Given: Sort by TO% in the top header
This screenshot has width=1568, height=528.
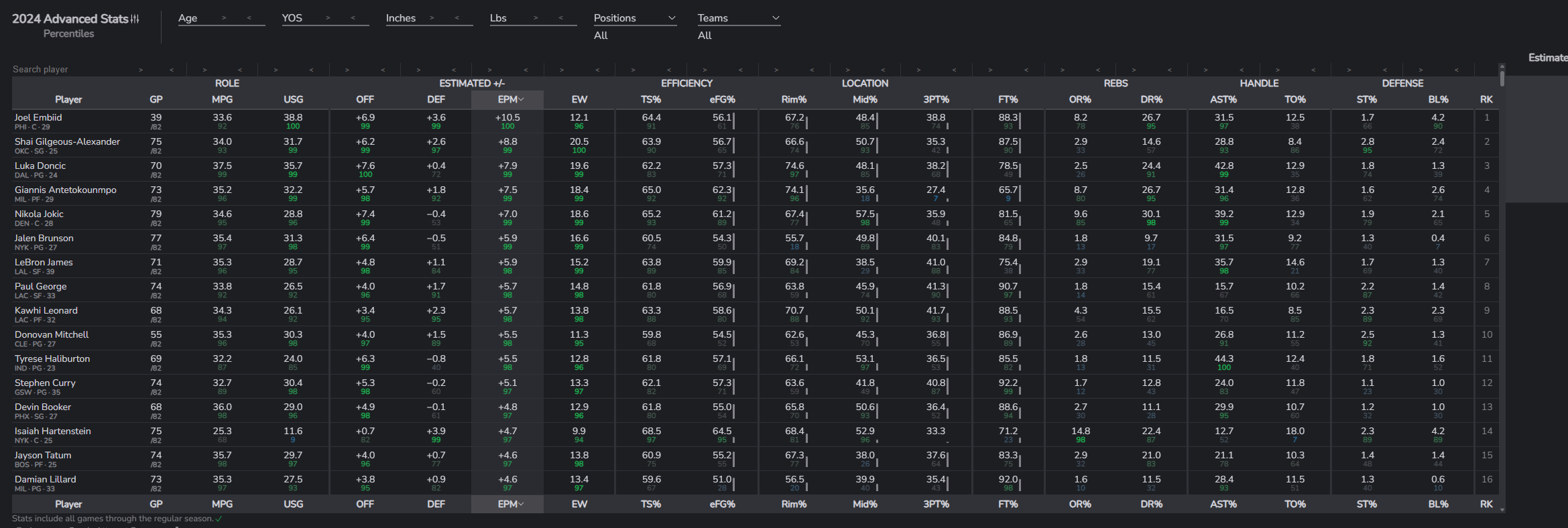Looking at the screenshot, I should pos(1295,99).
